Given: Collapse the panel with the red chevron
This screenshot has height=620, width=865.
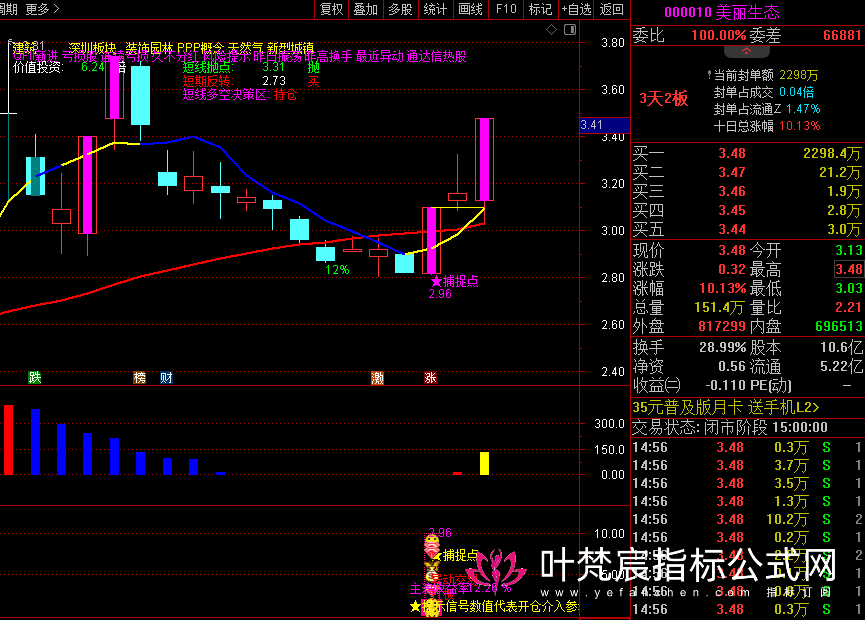Looking at the screenshot, I should point(746,51).
